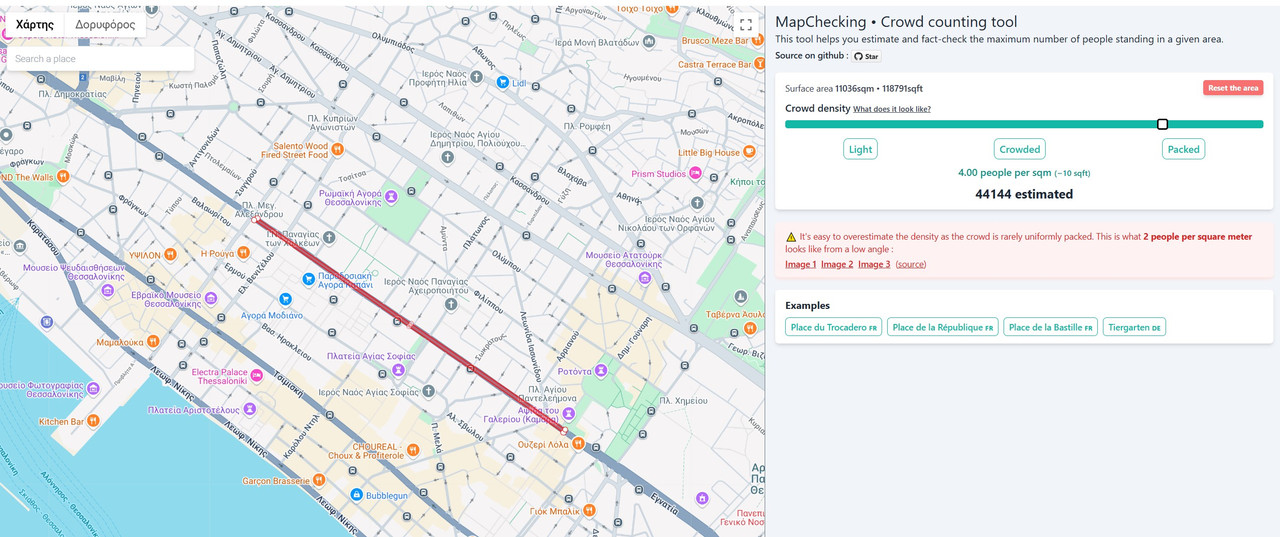Load Tiergarten example

pos(1135,327)
